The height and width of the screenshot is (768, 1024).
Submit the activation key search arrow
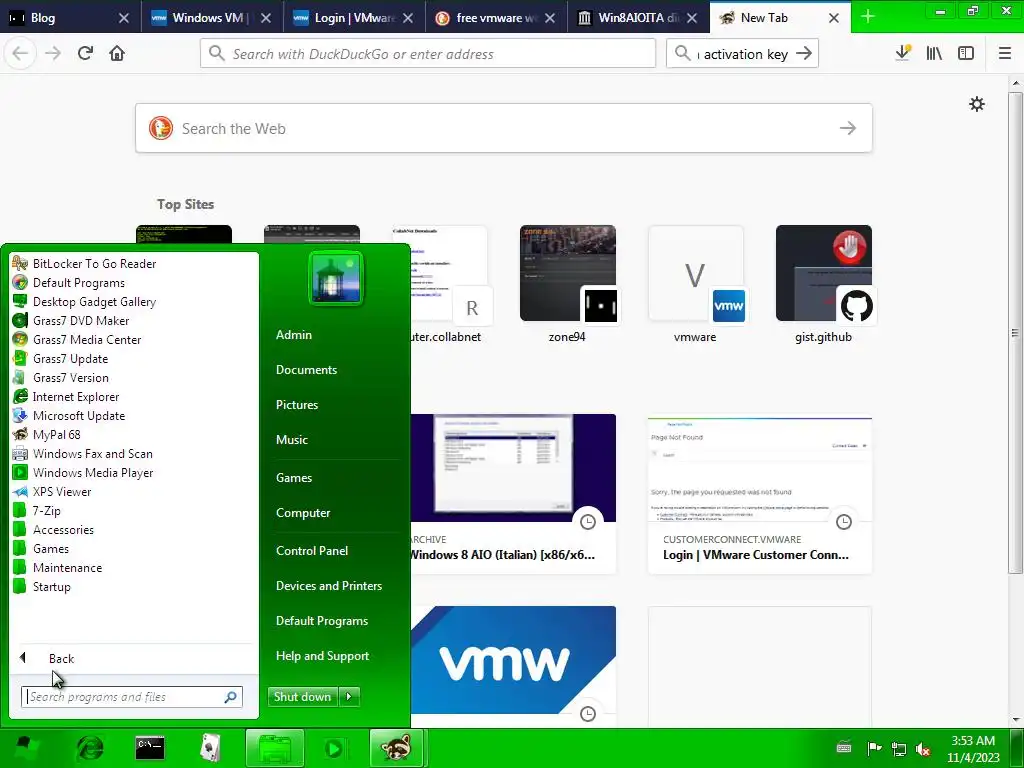[805, 54]
